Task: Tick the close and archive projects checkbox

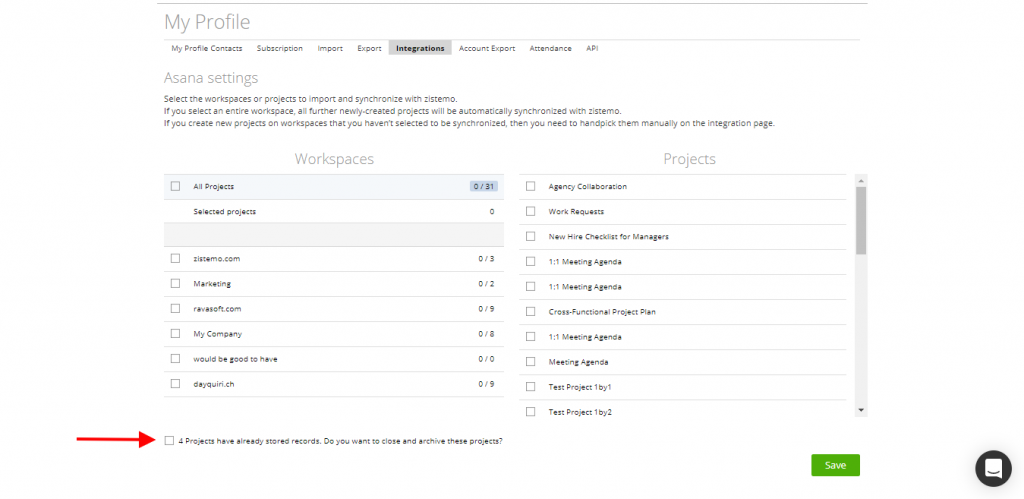Action: pos(170,441)
